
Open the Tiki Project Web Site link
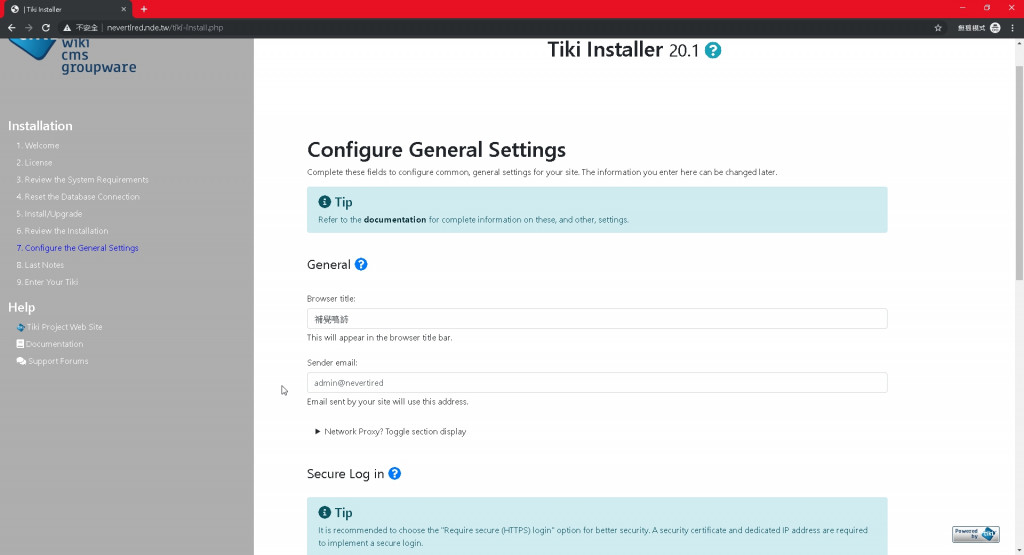[x=65, y=327]
